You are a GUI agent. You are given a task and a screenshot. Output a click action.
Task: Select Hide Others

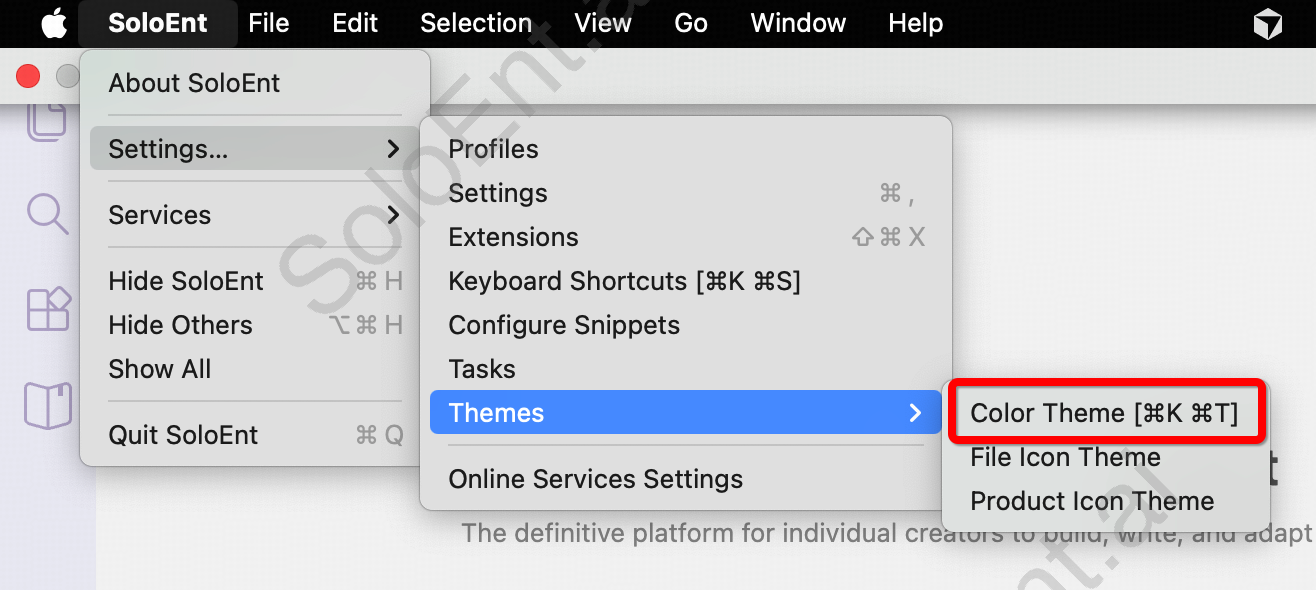(x=180, y=325)
